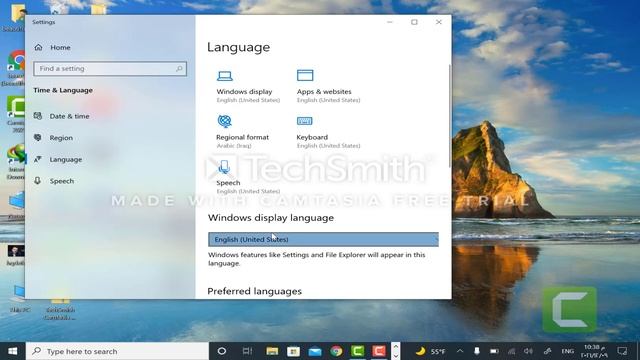Select Speech in the sidebar

54,181
